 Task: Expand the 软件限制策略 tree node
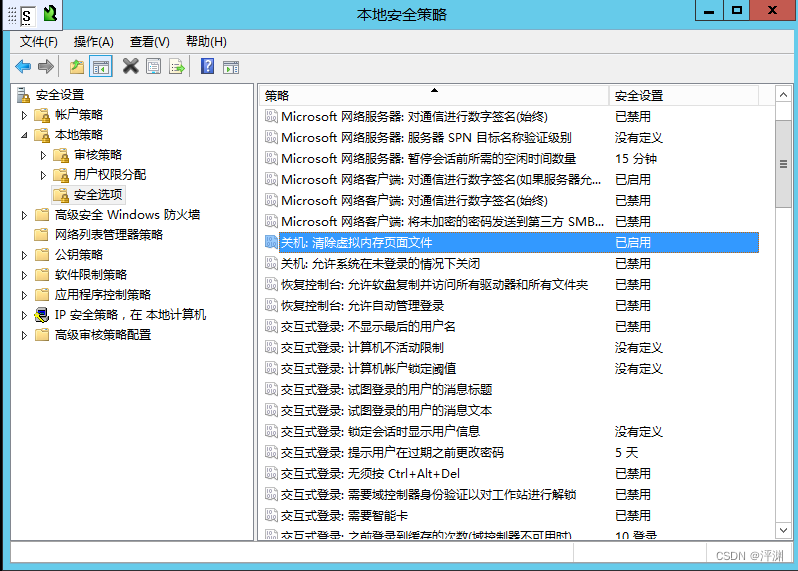tap(24, 275)
